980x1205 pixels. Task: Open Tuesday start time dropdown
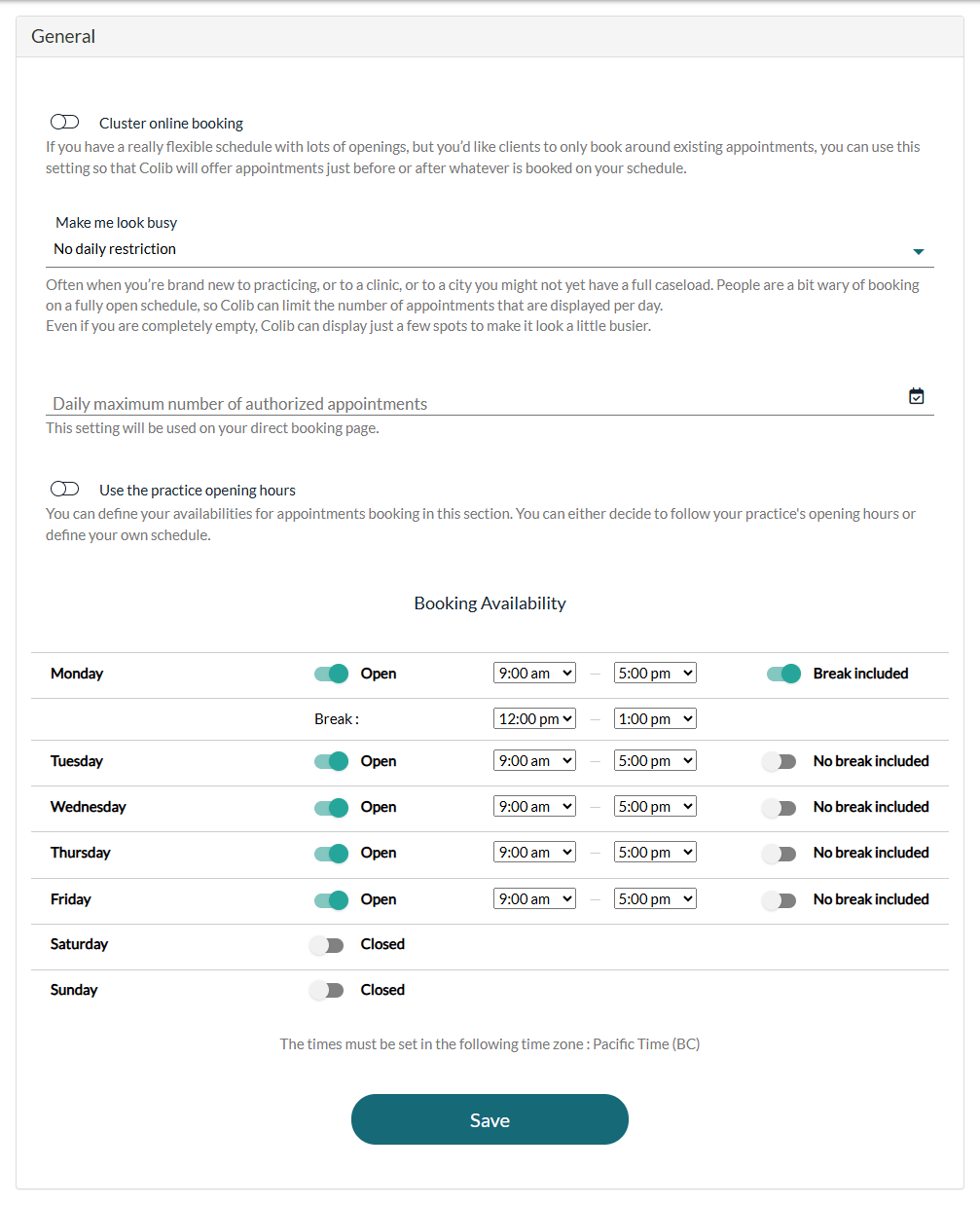click(x=534, y=760)
